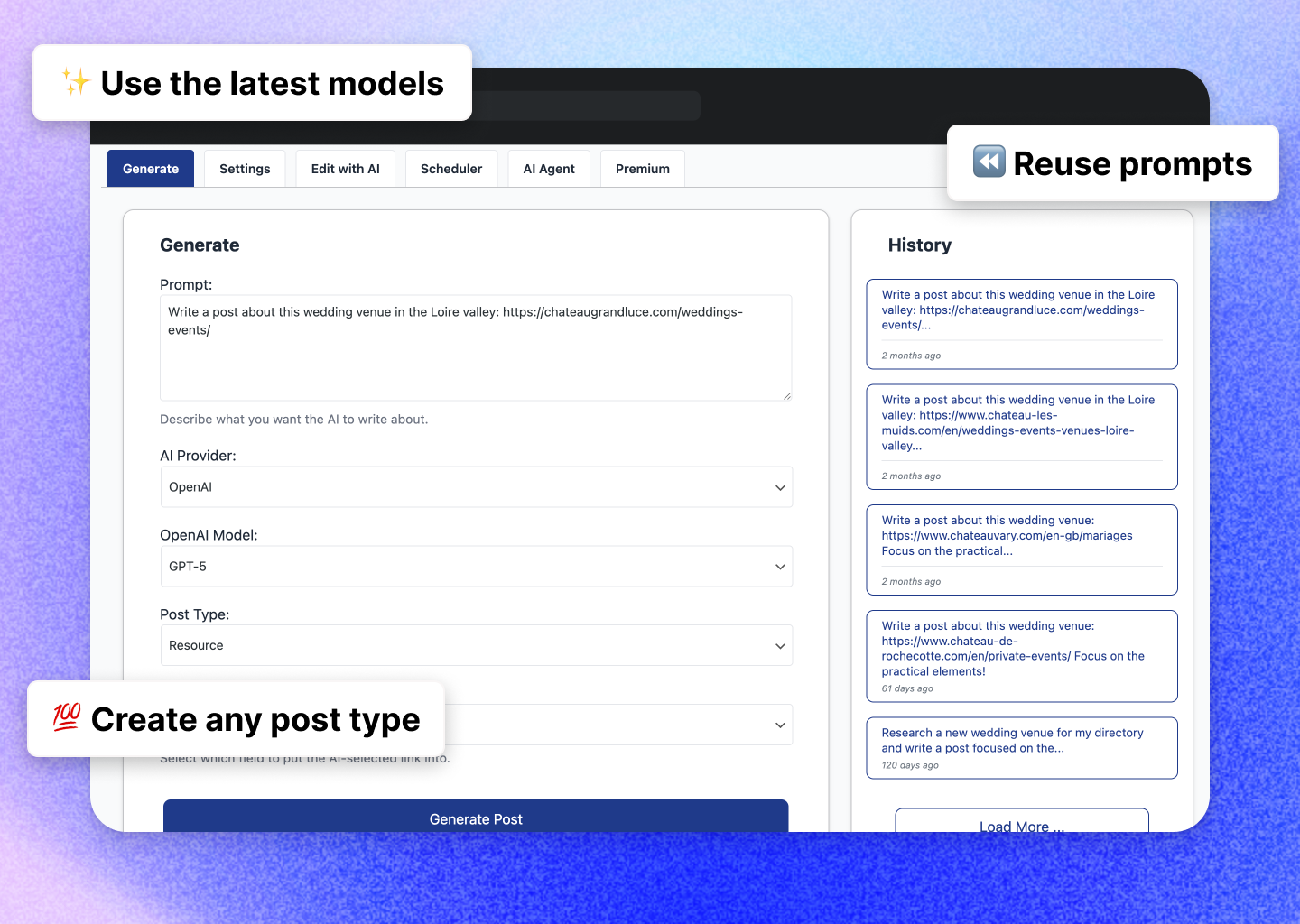Select the AI Agent tab
This screenshot has width=1300, height=924.
[549, 169]
